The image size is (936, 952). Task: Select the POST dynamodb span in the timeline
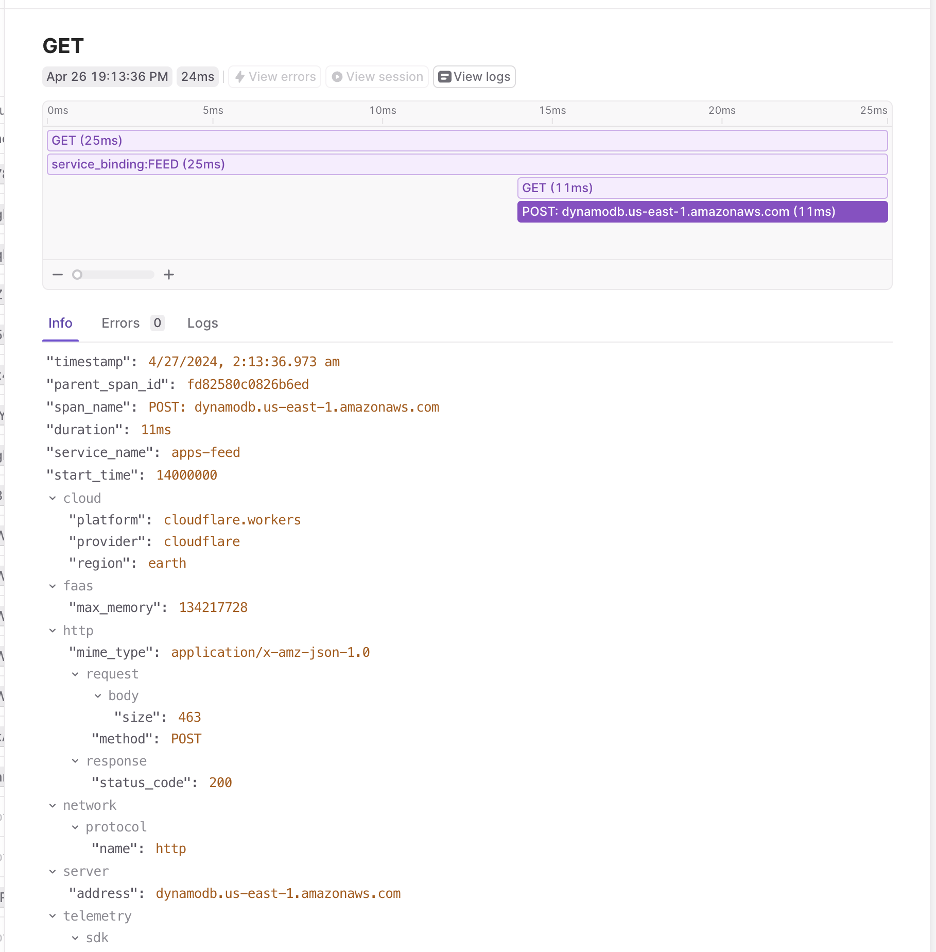[700, 211]
